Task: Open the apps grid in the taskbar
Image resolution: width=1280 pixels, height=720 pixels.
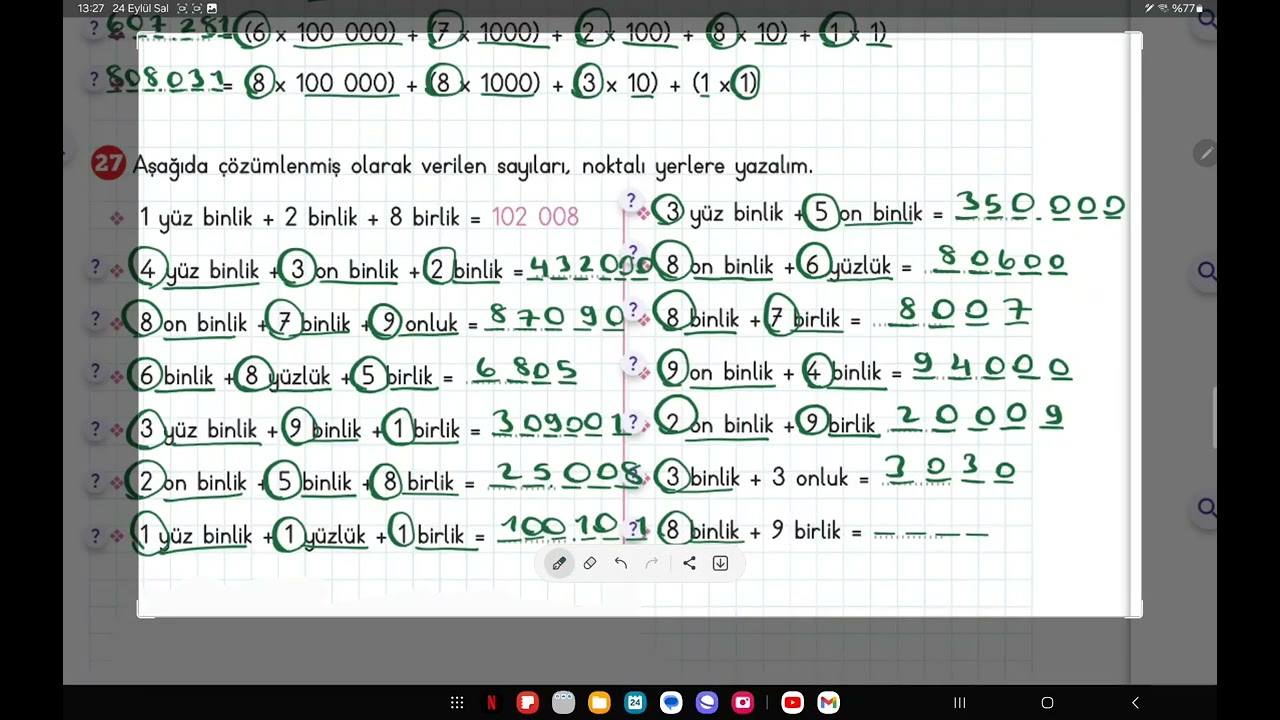Action: point(457,703)
